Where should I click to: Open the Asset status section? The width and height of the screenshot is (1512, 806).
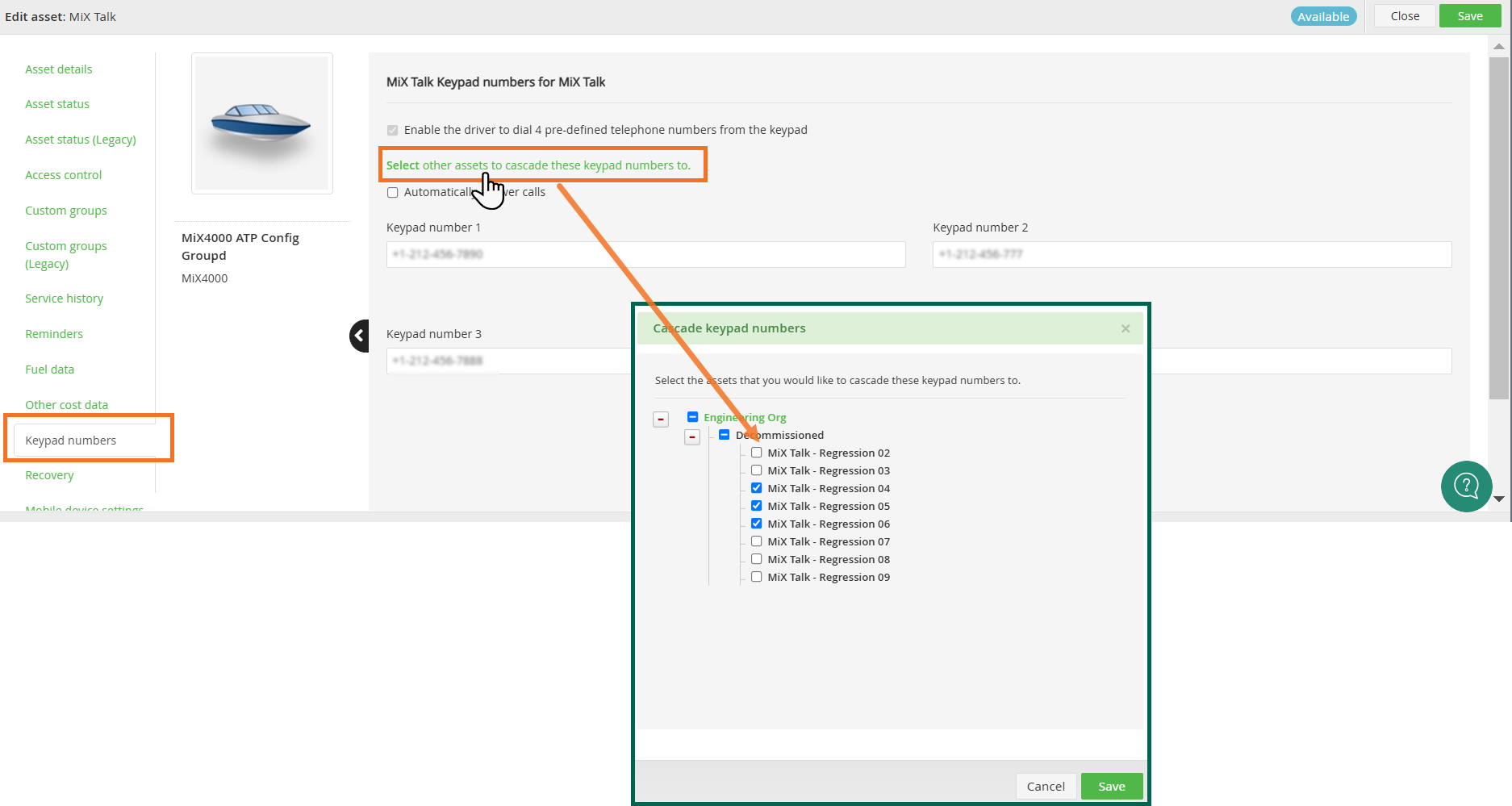pos(57,104)
